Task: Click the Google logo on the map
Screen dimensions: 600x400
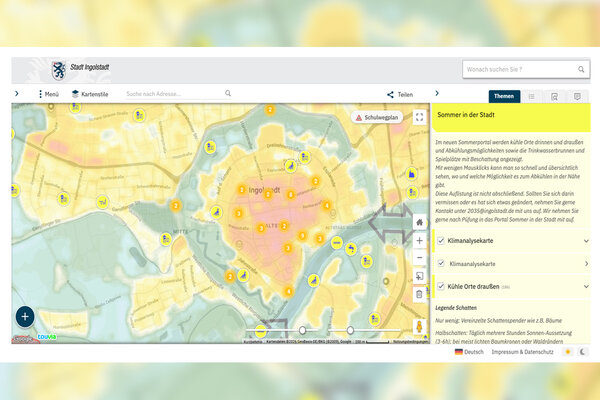Action: coord(23,339)
